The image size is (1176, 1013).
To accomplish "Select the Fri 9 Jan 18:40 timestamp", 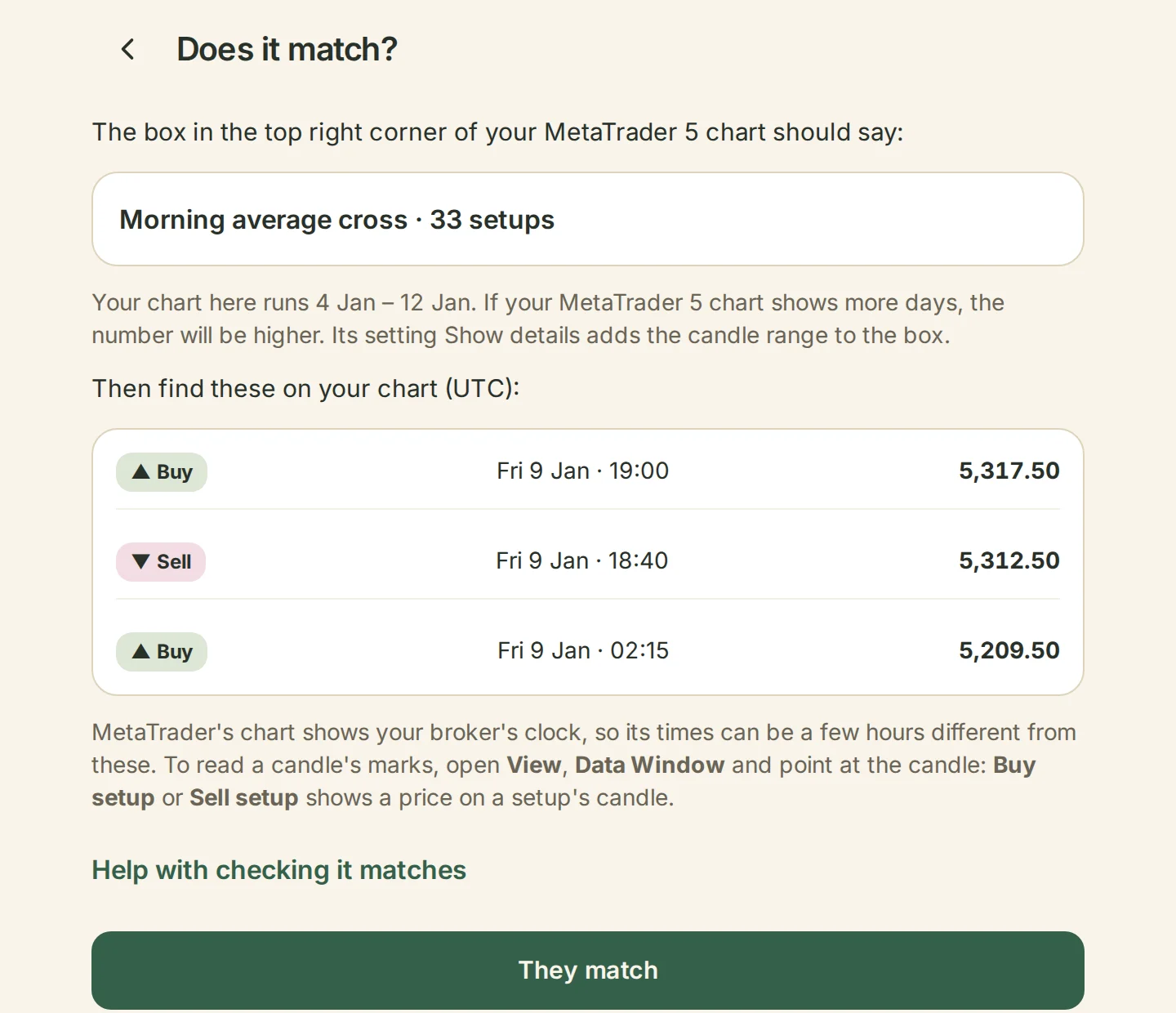I will pos(582,561).
